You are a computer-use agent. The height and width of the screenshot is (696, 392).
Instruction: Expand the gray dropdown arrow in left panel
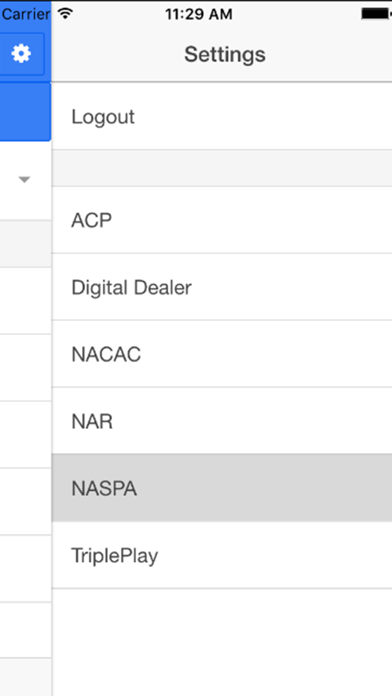coord(24,179)
